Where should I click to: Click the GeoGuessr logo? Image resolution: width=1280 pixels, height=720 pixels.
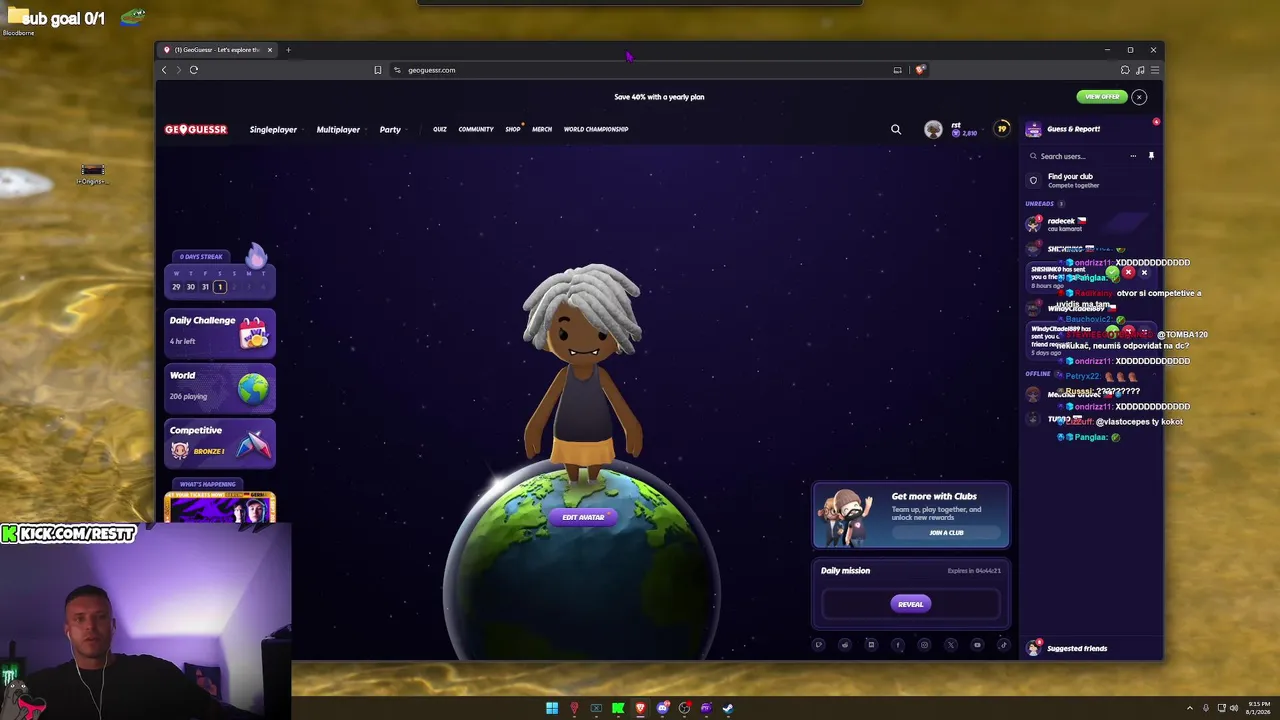[x=196, y=129]
